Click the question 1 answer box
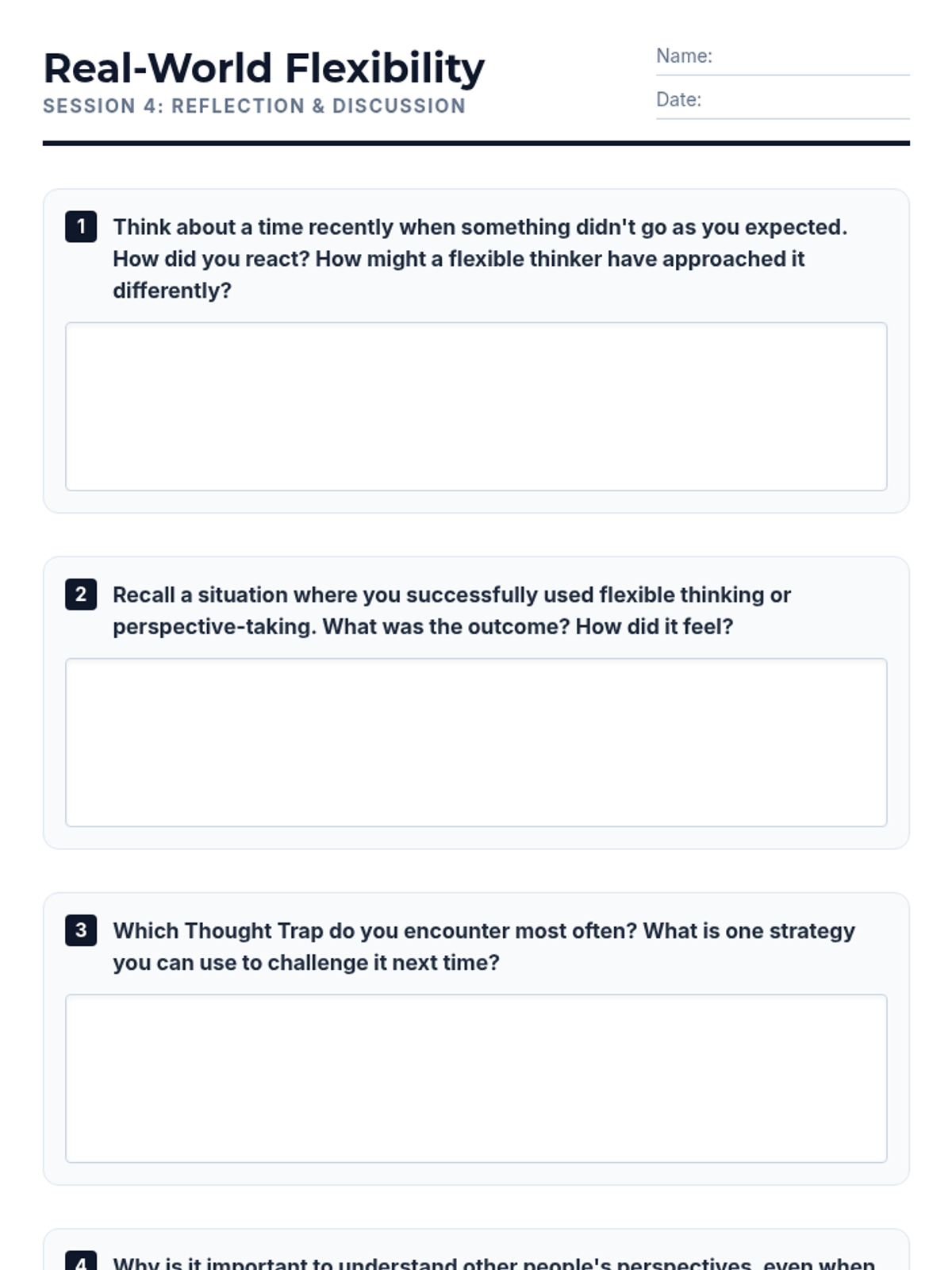Viewport: 952px width, 1270px height. point(476,406)
